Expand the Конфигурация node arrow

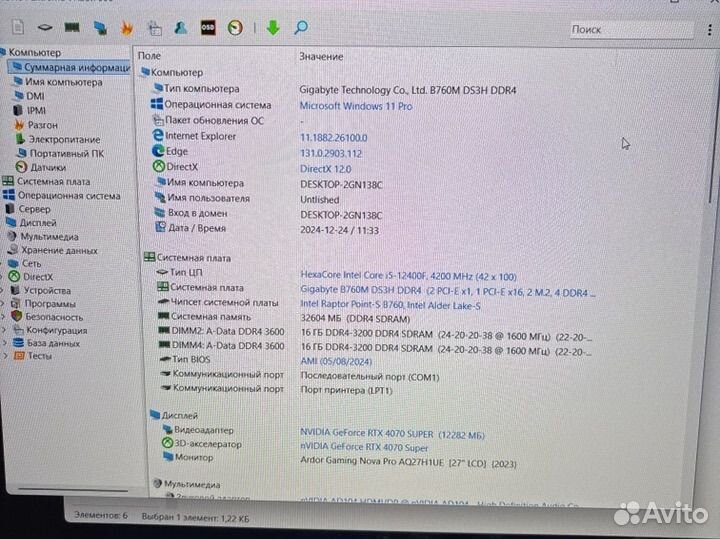click(x=5, y=330)
